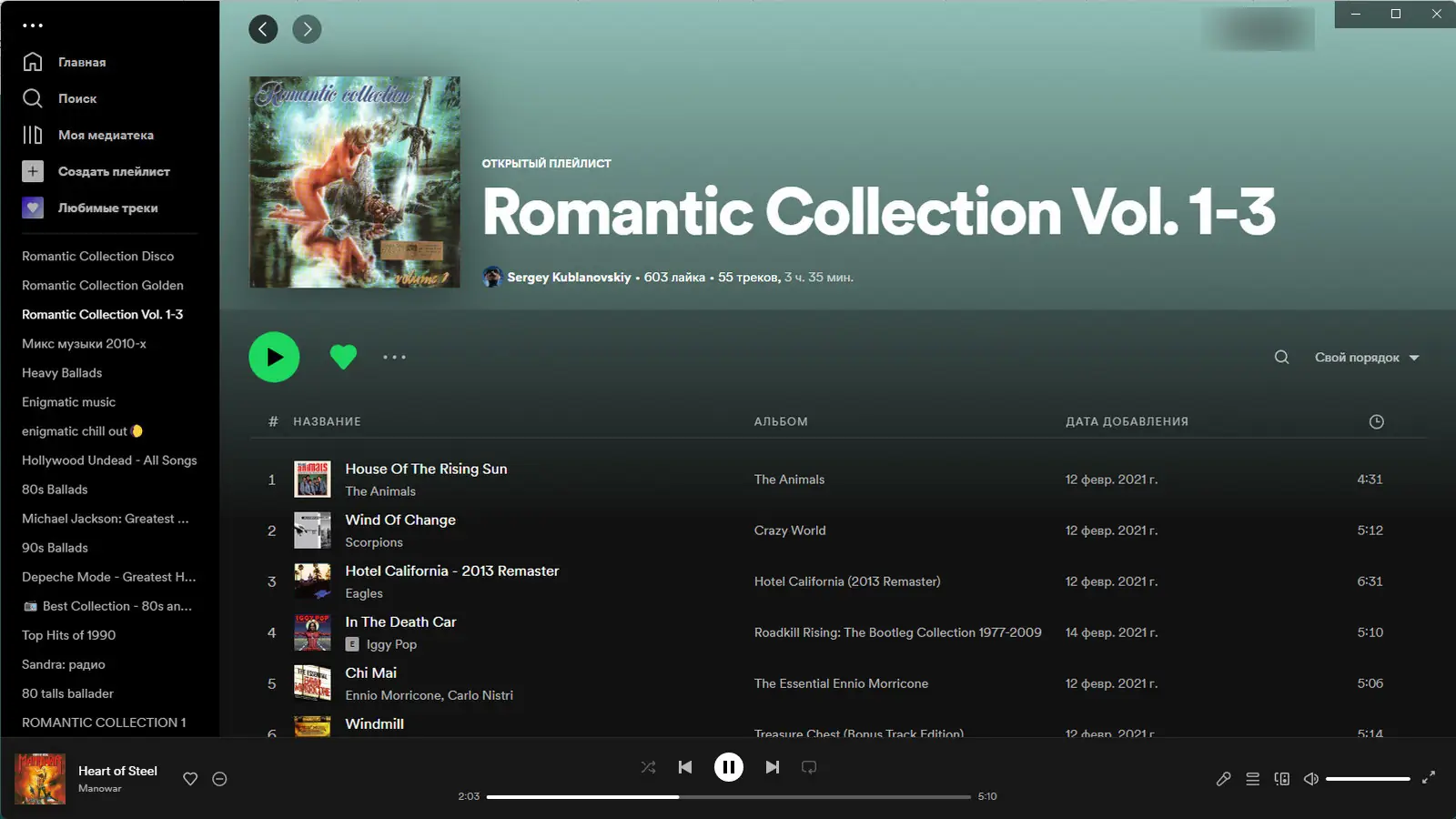Select the In The Death Car track
Image resolution: width=1456 pixels, height=819 pixels.
(x=400, y=622)
